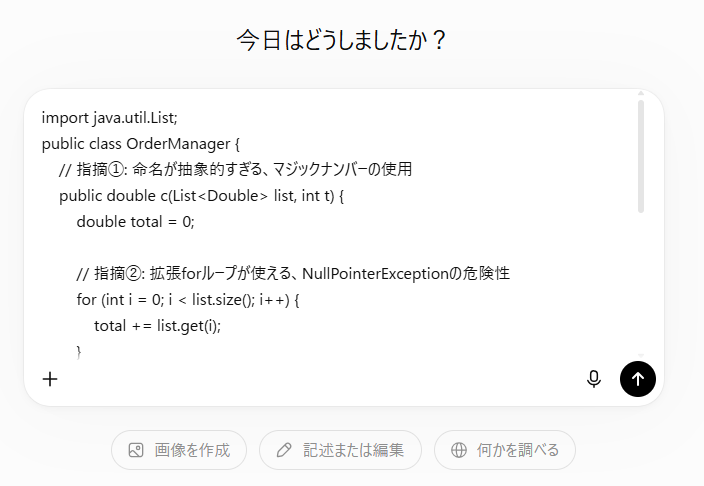Image resolution: width=704 pixels, height=486 pixels.
Task: Choose the 記述または編集 suggestion label
Action: tap(353, 450)
